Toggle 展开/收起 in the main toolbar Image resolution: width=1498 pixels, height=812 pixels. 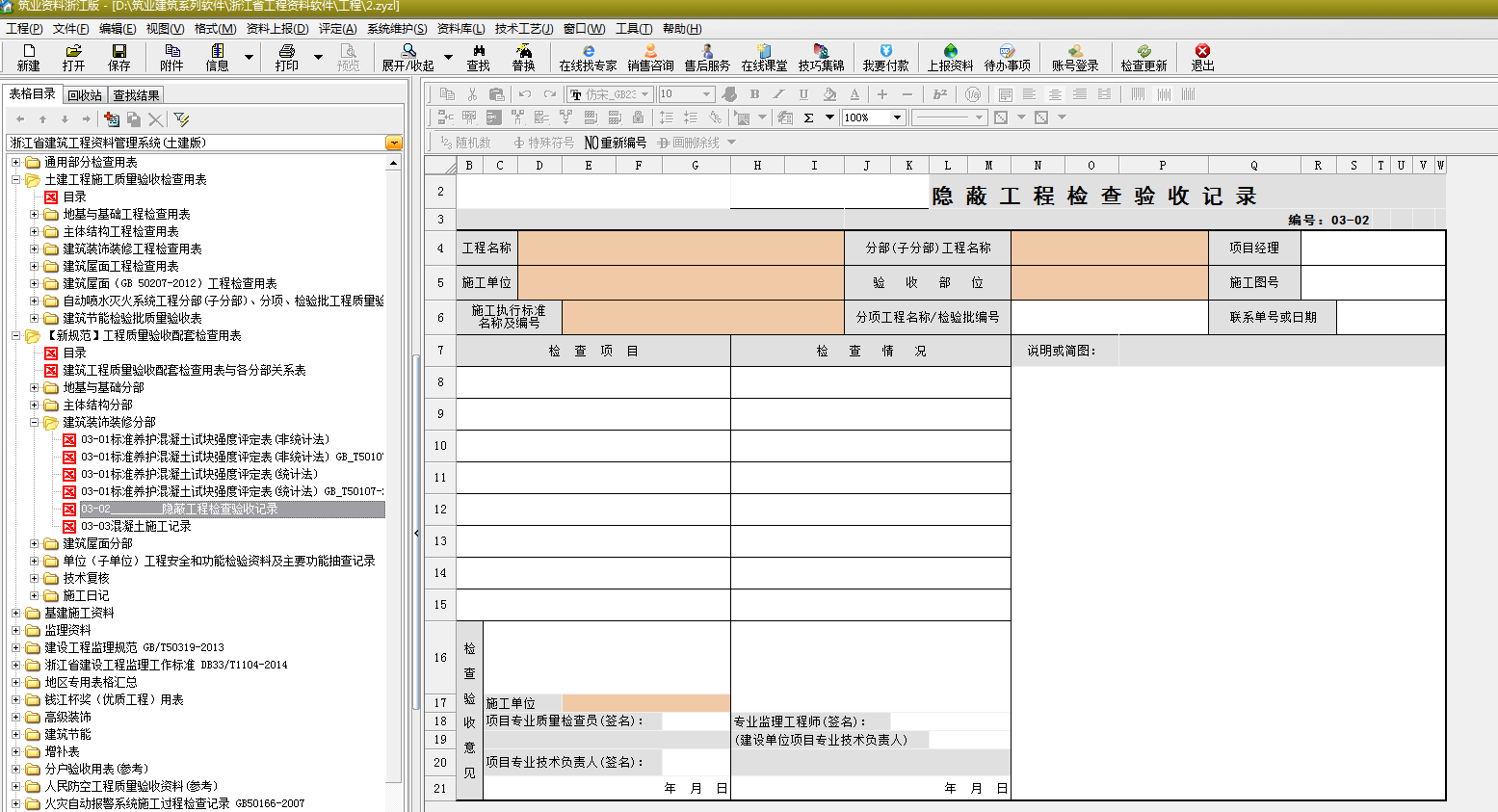[407, 57]
